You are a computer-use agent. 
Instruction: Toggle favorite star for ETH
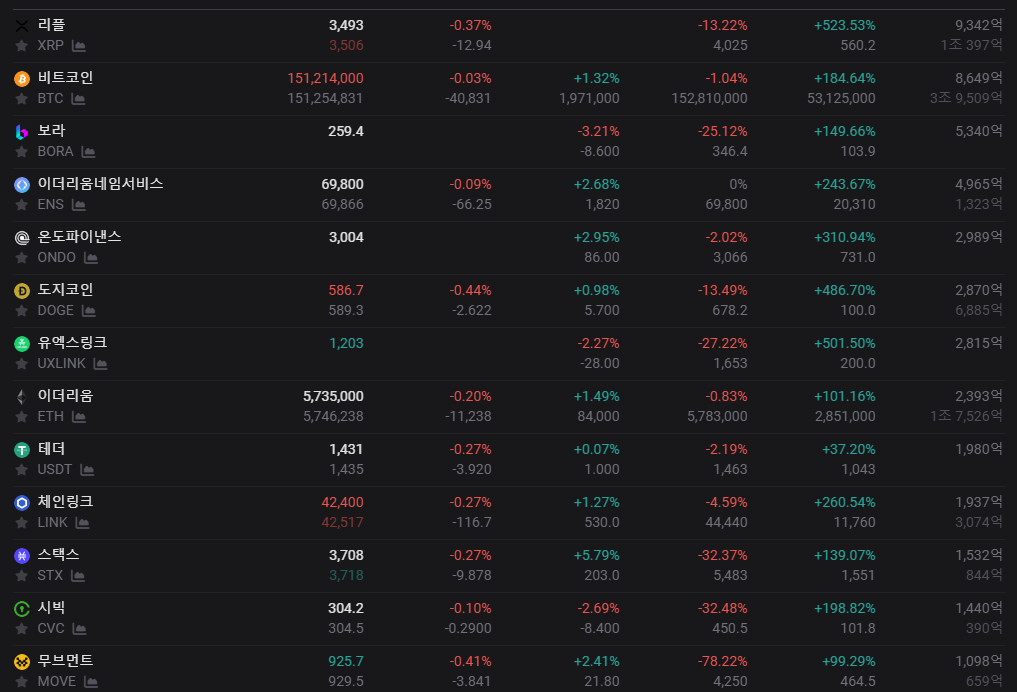point(21,417)
